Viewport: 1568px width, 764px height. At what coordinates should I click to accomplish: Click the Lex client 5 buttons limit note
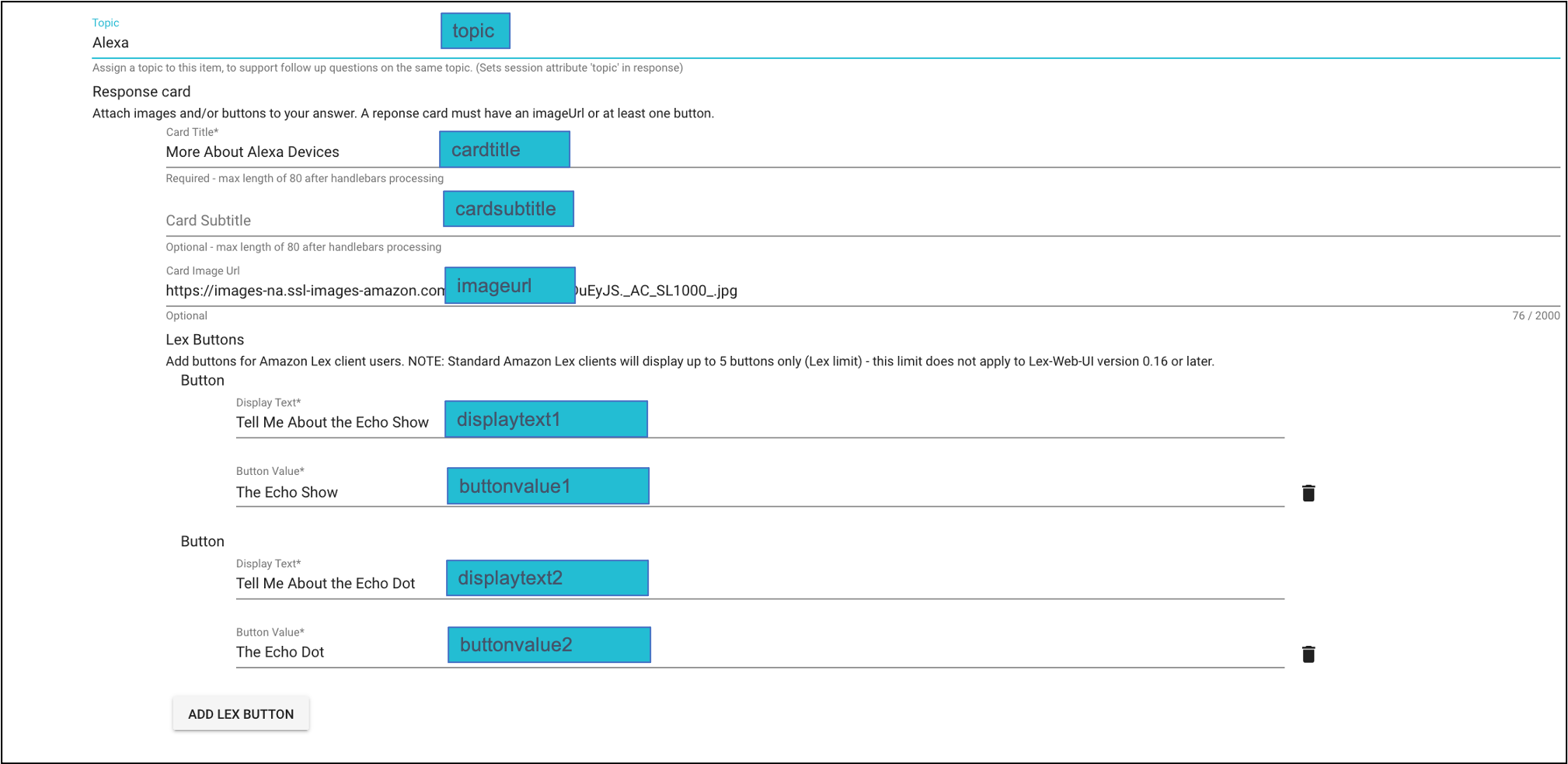[690, 361]
